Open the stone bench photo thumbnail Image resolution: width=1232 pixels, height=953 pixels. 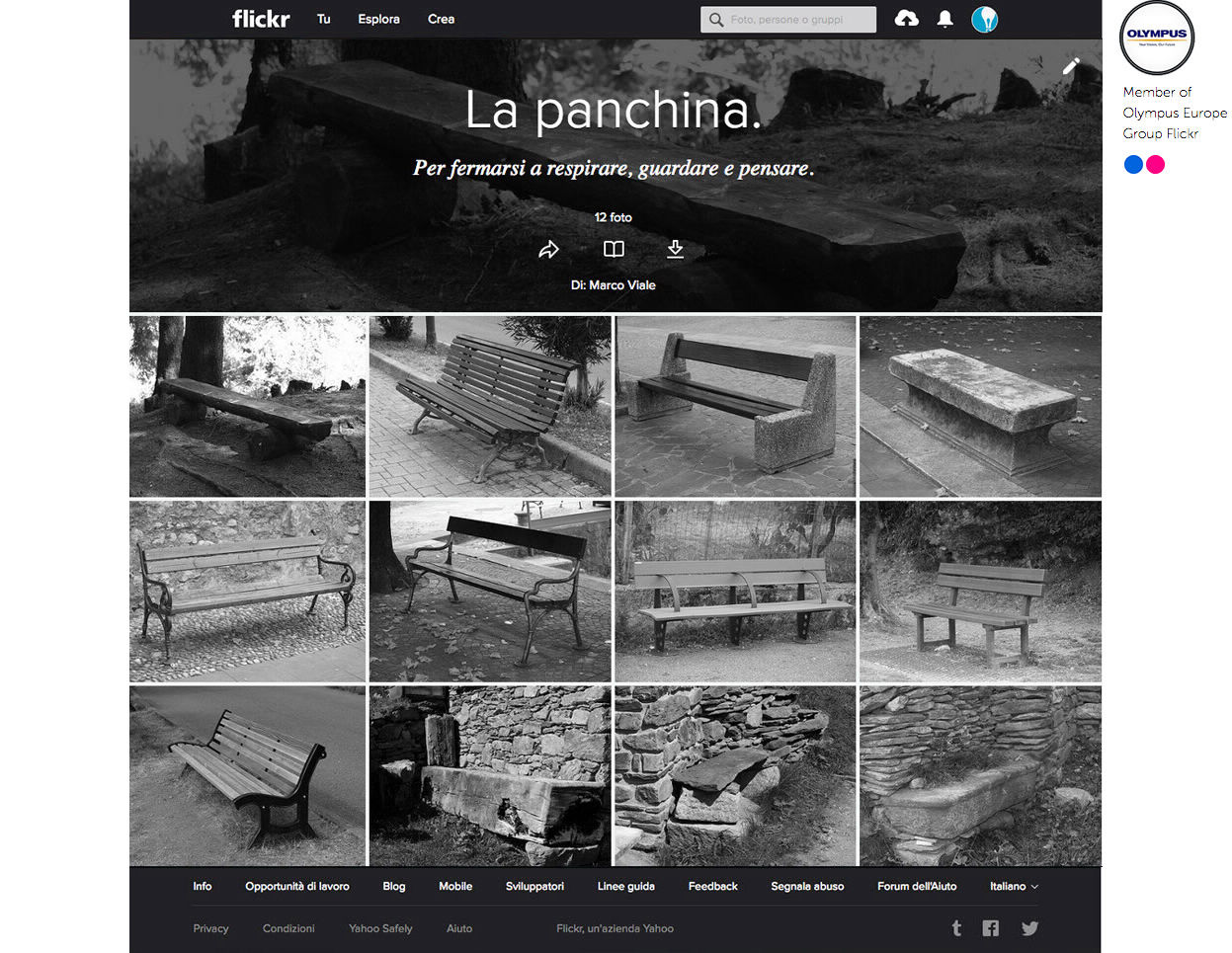tap(979, 405)
